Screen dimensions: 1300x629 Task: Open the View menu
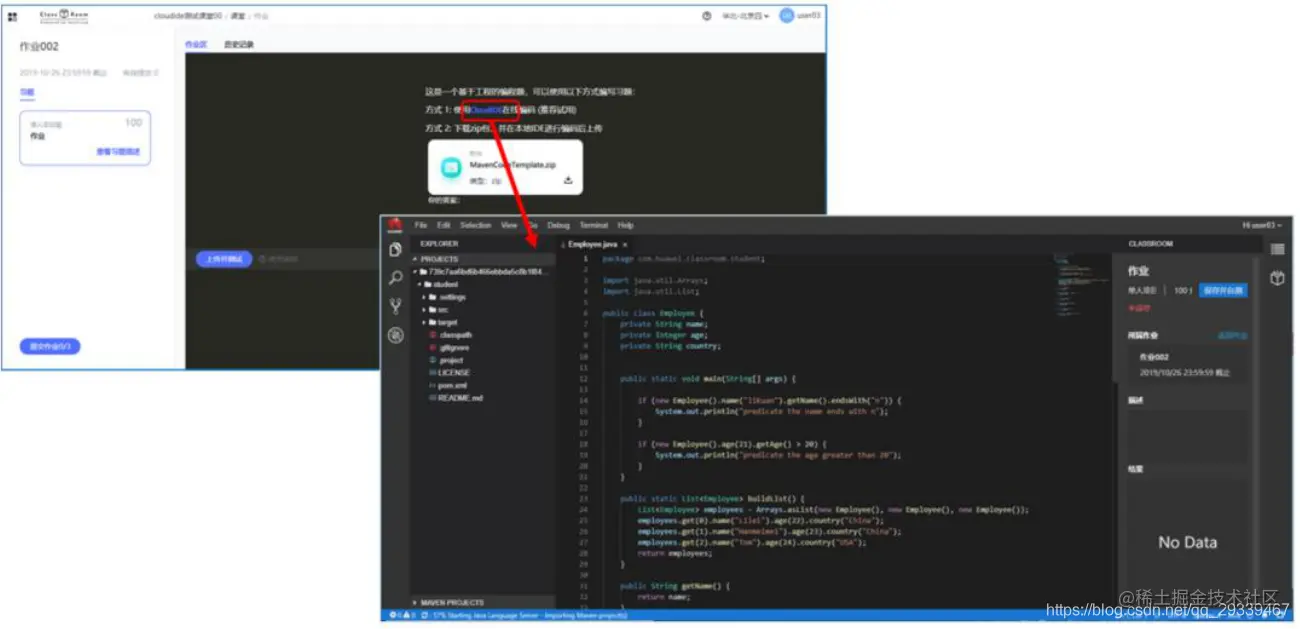pos(509,225)
